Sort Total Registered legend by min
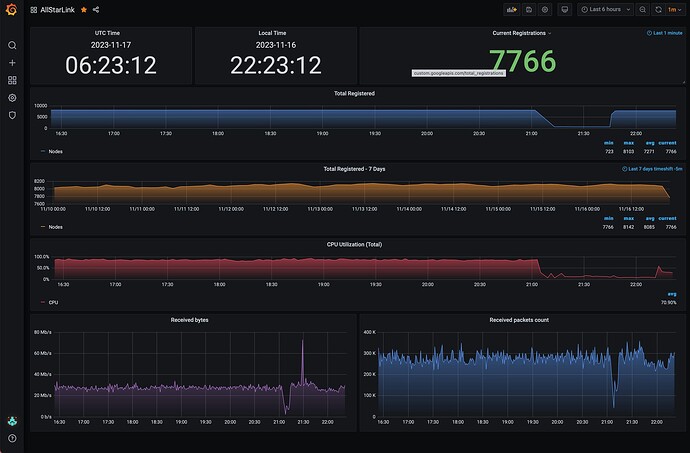The width and height of the screenshot is (690, 453). click(609, 143)
